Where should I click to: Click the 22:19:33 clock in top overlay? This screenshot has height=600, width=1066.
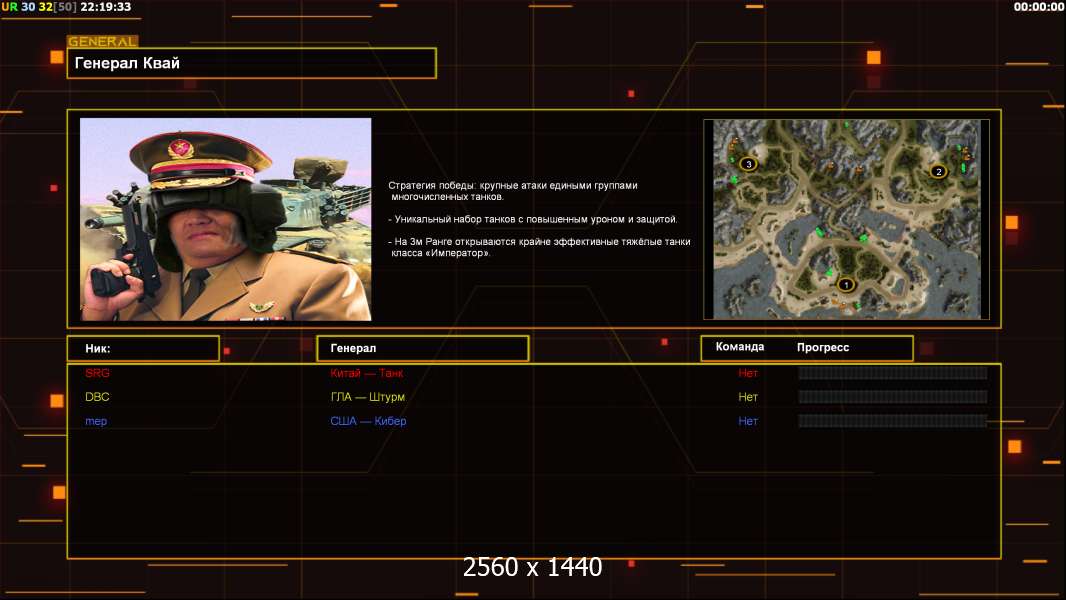click(105, 7)
